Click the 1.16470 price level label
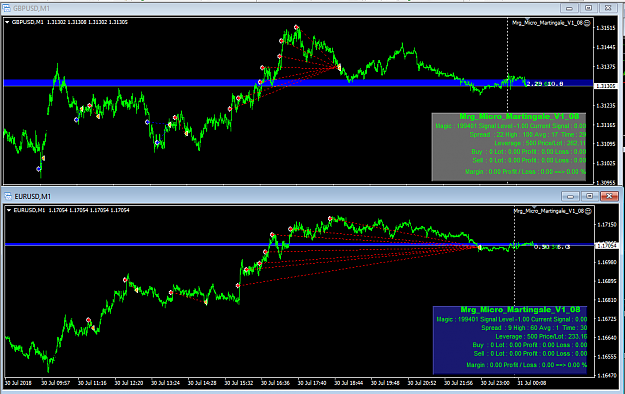The width and height of the screenshot is (625, 394). coord(607,376)
